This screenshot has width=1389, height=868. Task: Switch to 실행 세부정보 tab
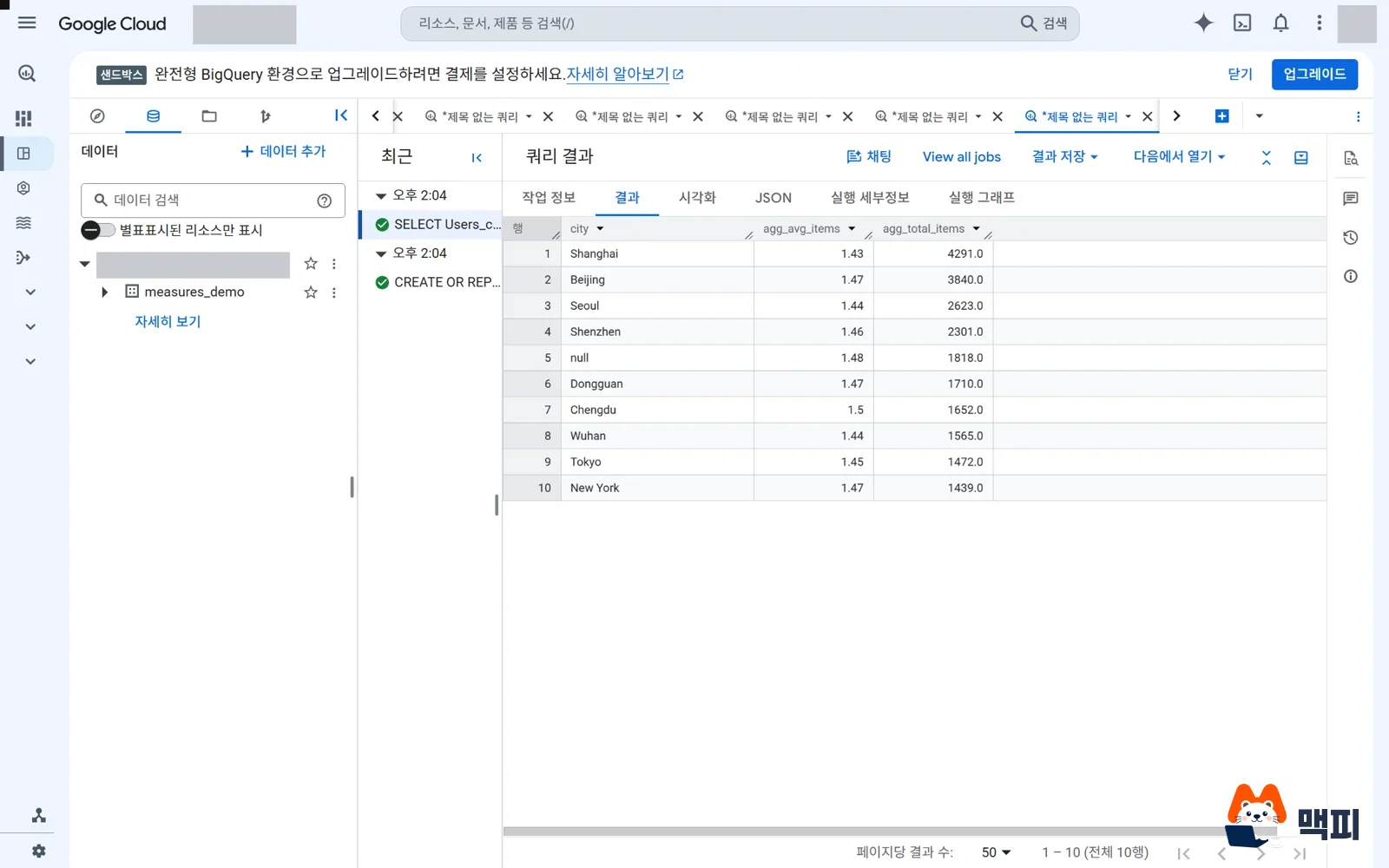click(870, 198)
